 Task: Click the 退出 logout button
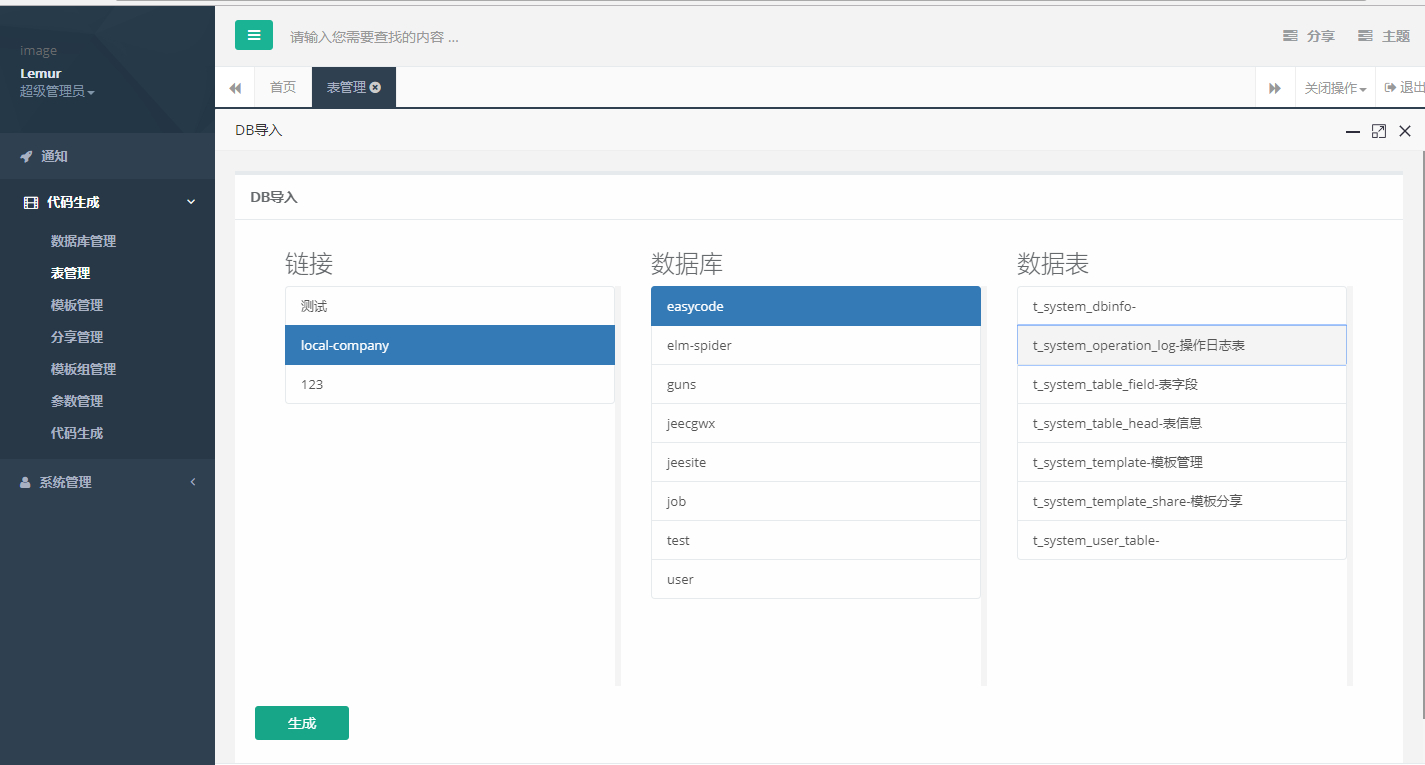coord(1404,88)
